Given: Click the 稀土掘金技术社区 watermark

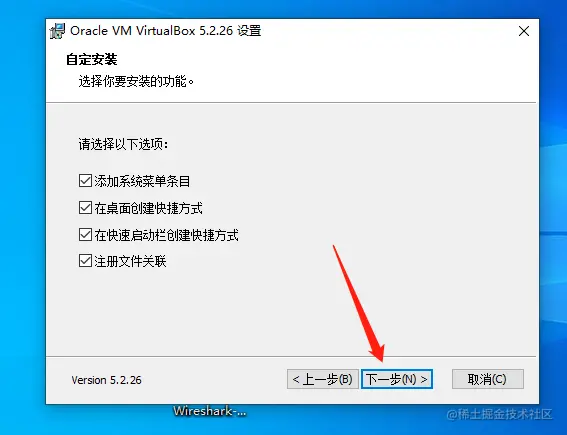Looking at the screenshot, I should pos(499,414).
